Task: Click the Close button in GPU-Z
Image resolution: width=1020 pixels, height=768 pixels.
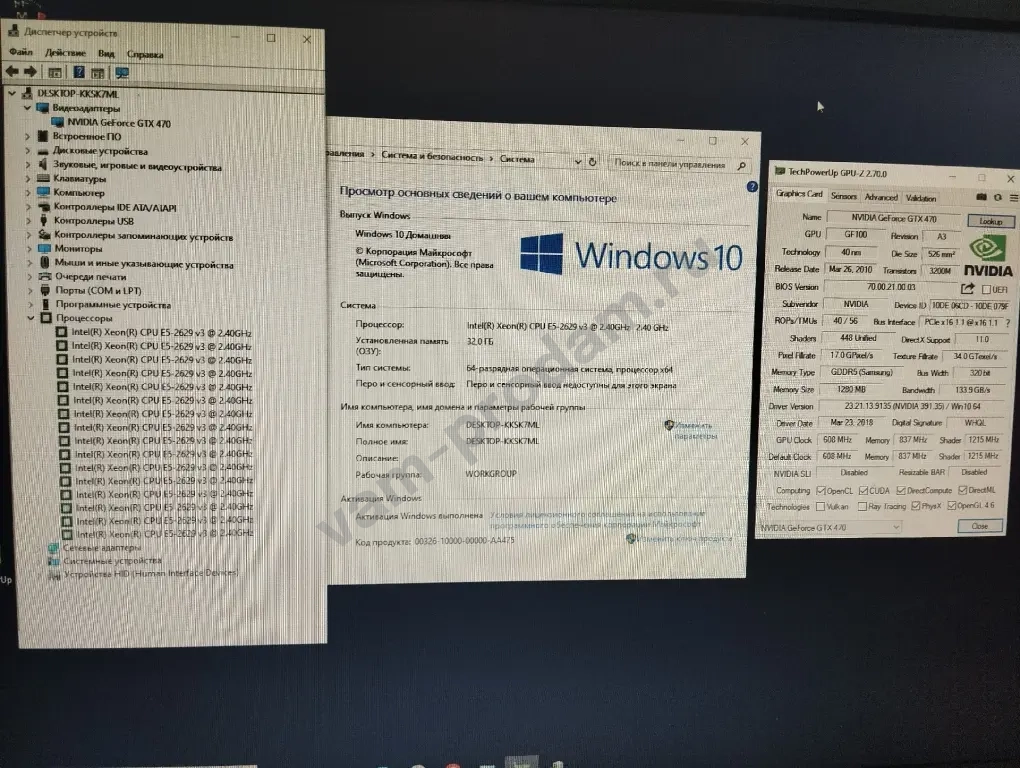Action: (980, 526)
